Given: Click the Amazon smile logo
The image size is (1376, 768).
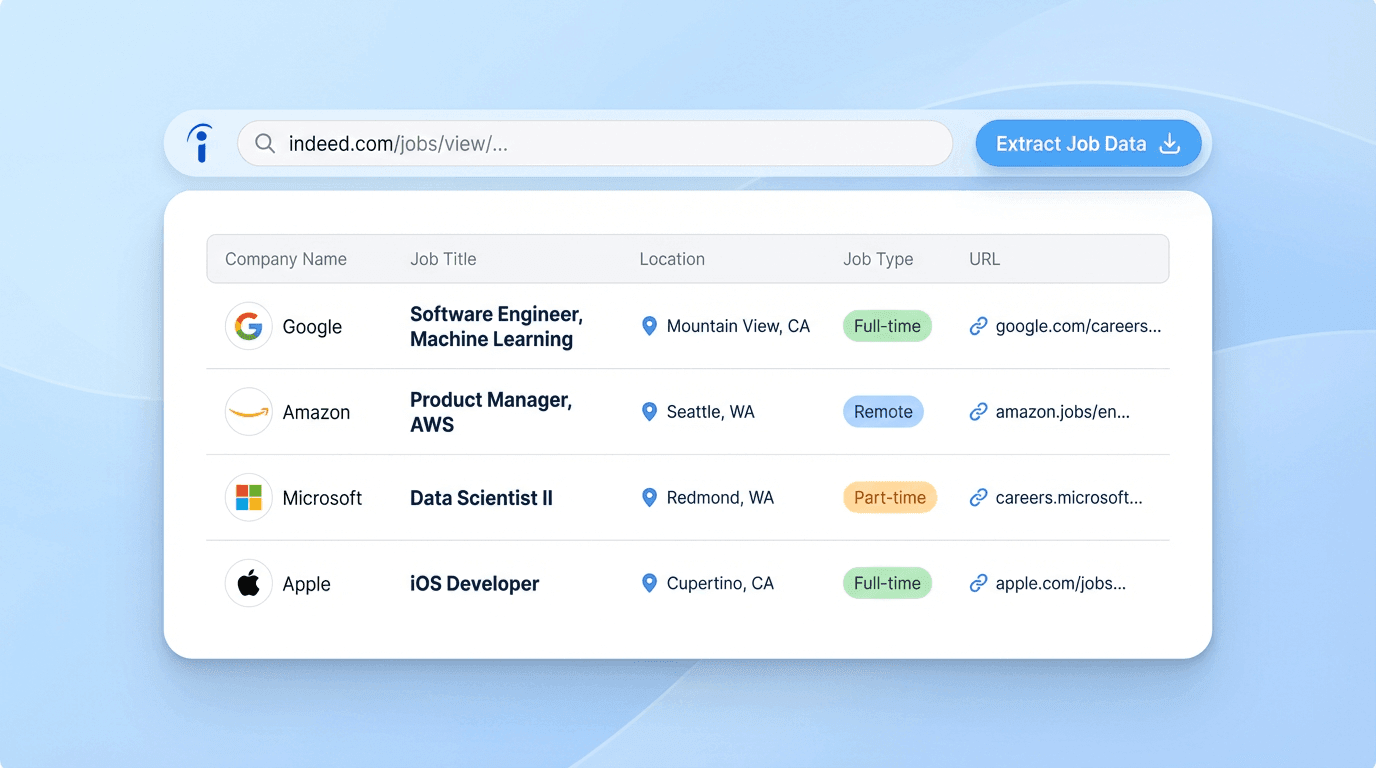Looking at the screenshot, I should click(x=248, y=411).
